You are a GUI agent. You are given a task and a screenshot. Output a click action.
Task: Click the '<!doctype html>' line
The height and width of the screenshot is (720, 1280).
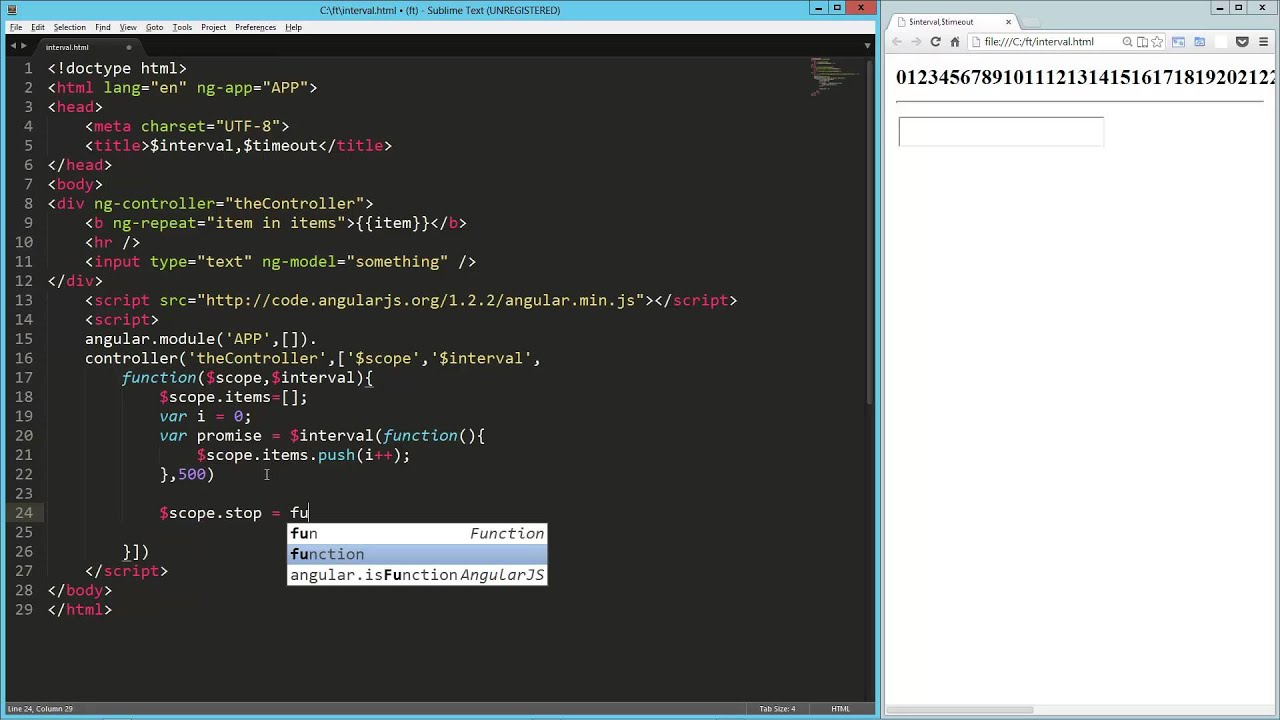coord(117,68)
